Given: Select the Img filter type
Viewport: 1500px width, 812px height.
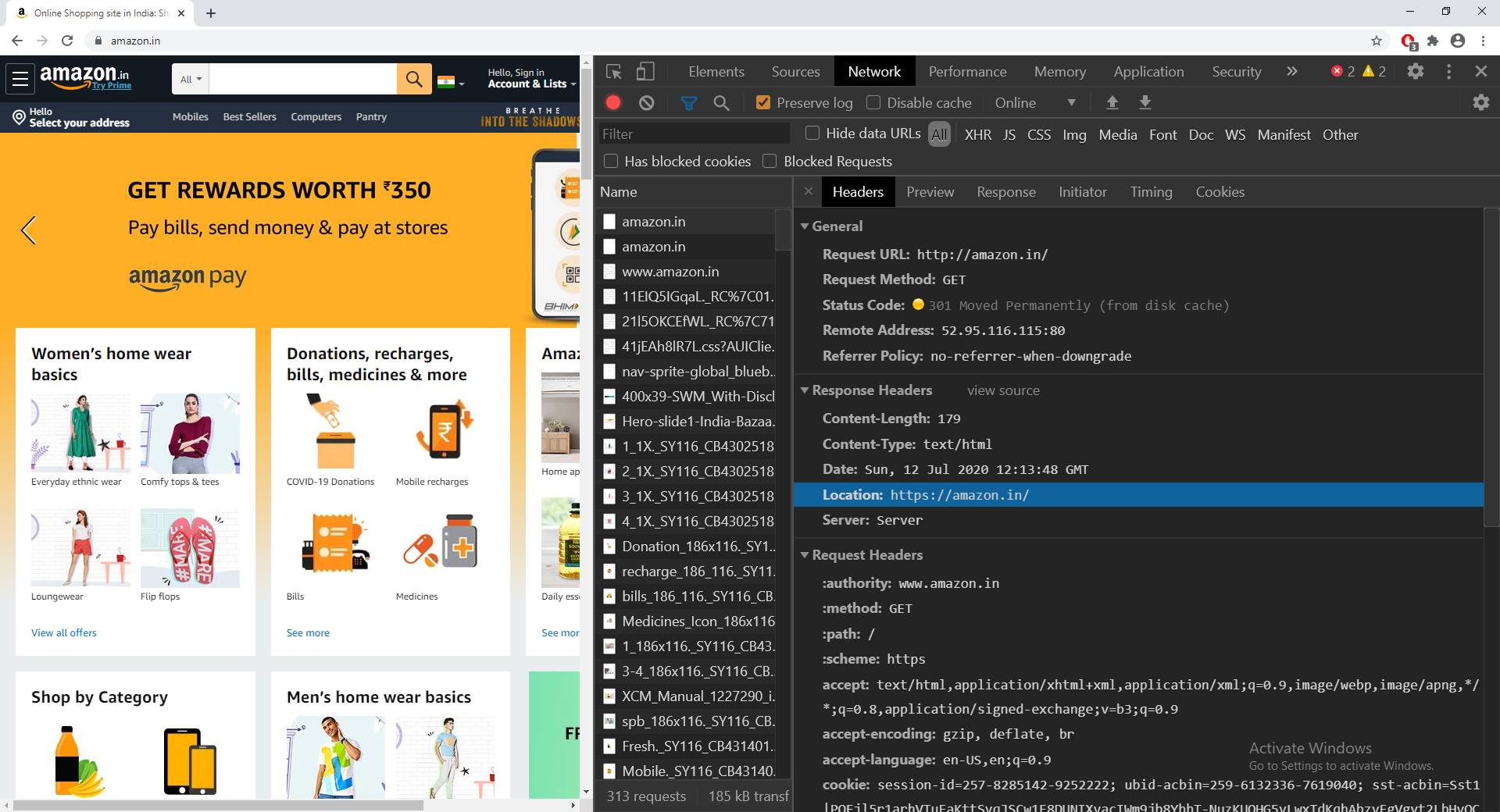Looking at the screenshot, I should tap(1074, 134).
